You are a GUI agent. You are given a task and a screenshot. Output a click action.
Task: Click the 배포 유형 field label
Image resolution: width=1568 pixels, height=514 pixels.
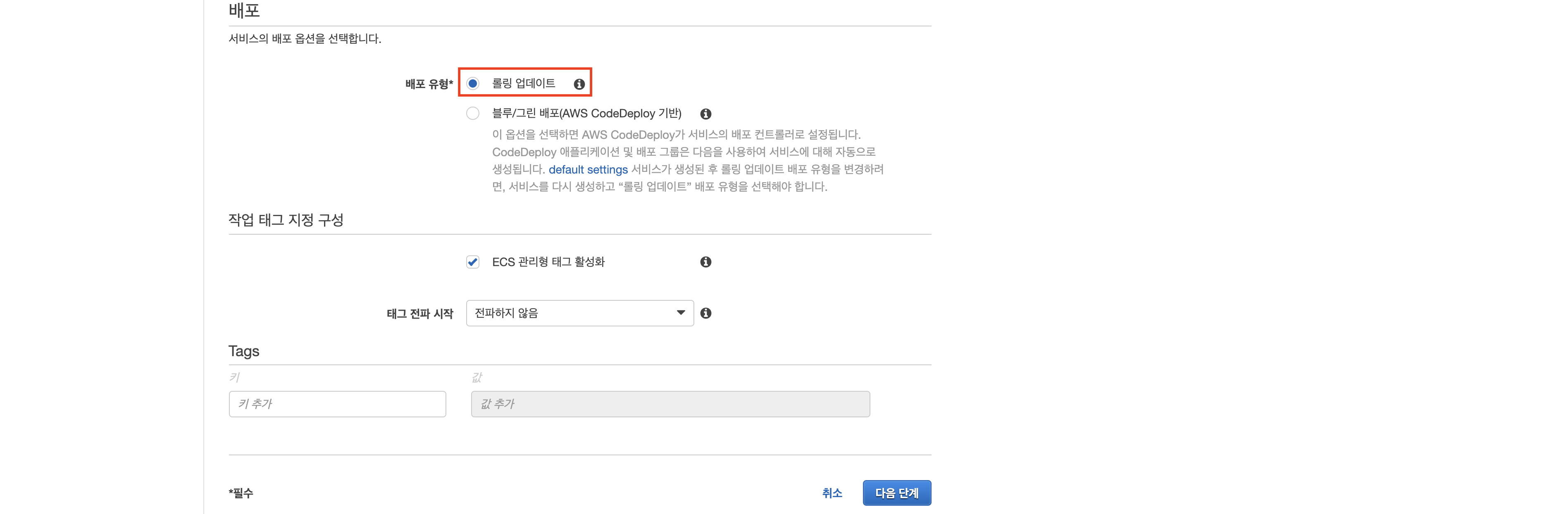429,84
